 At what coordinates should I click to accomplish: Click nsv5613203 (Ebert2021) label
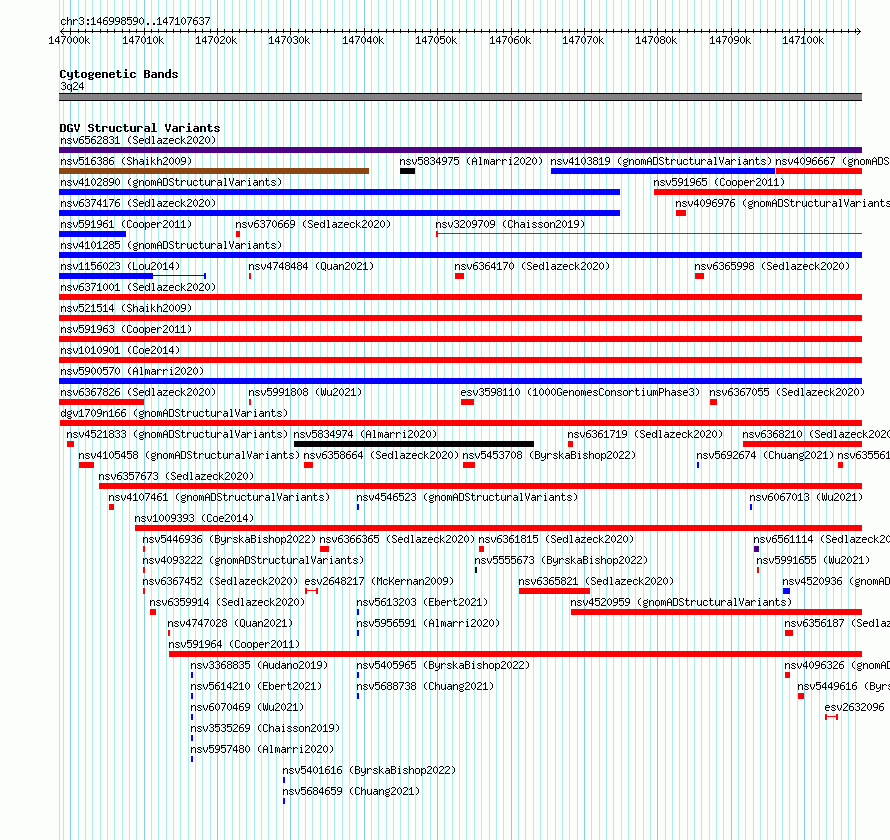click(x=422, y=602)
